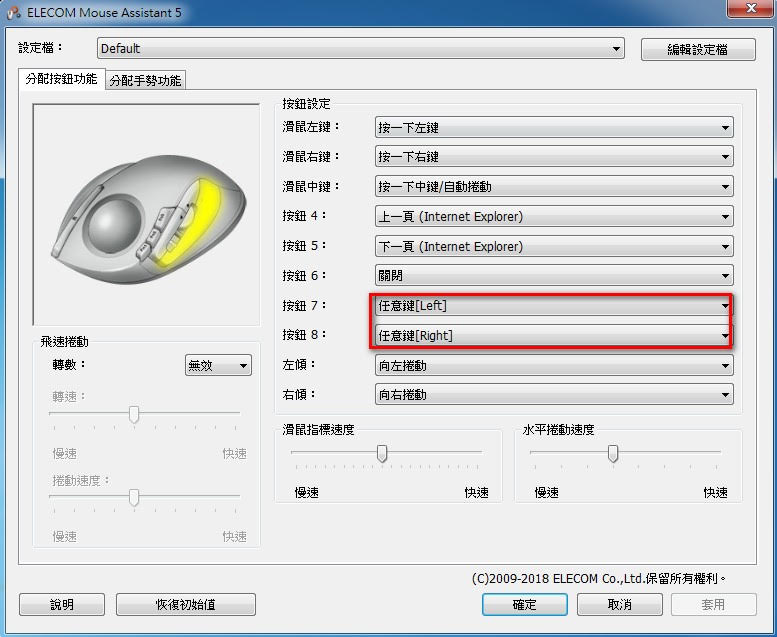Open the 按鈕 7 dropdown showing 任意鍵[Left]
The height and width of the screenshot is (637, 777).
(554, 305)
